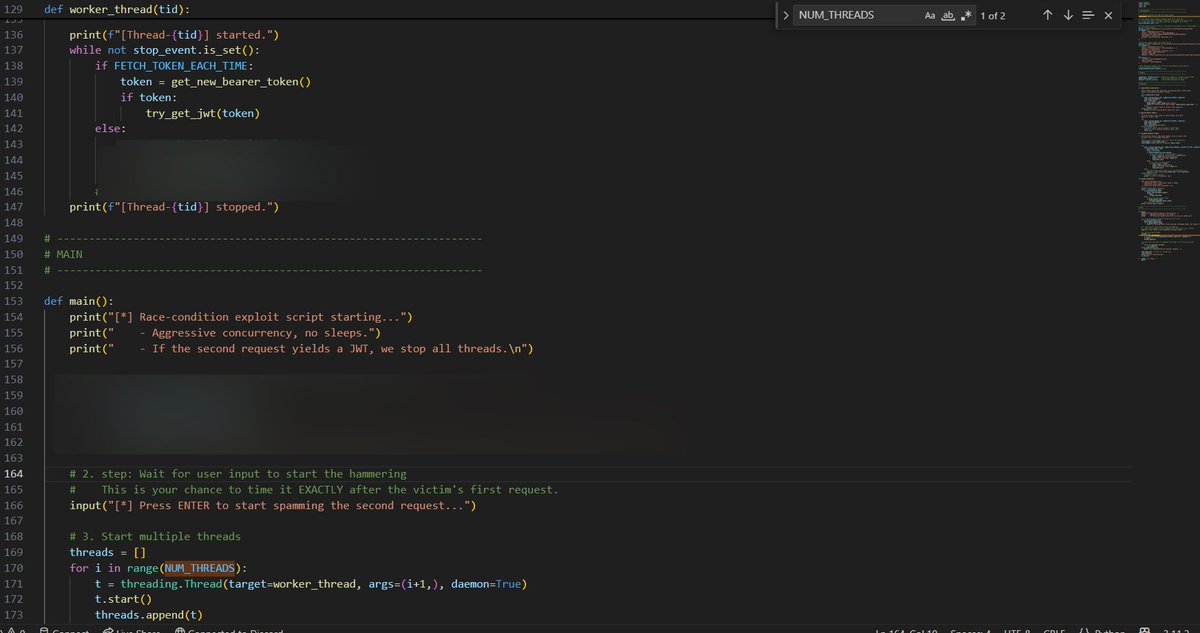Viewport: 1200px width, 633px height.
Task: Click 't.start()' line
Action: coord(124,599)
